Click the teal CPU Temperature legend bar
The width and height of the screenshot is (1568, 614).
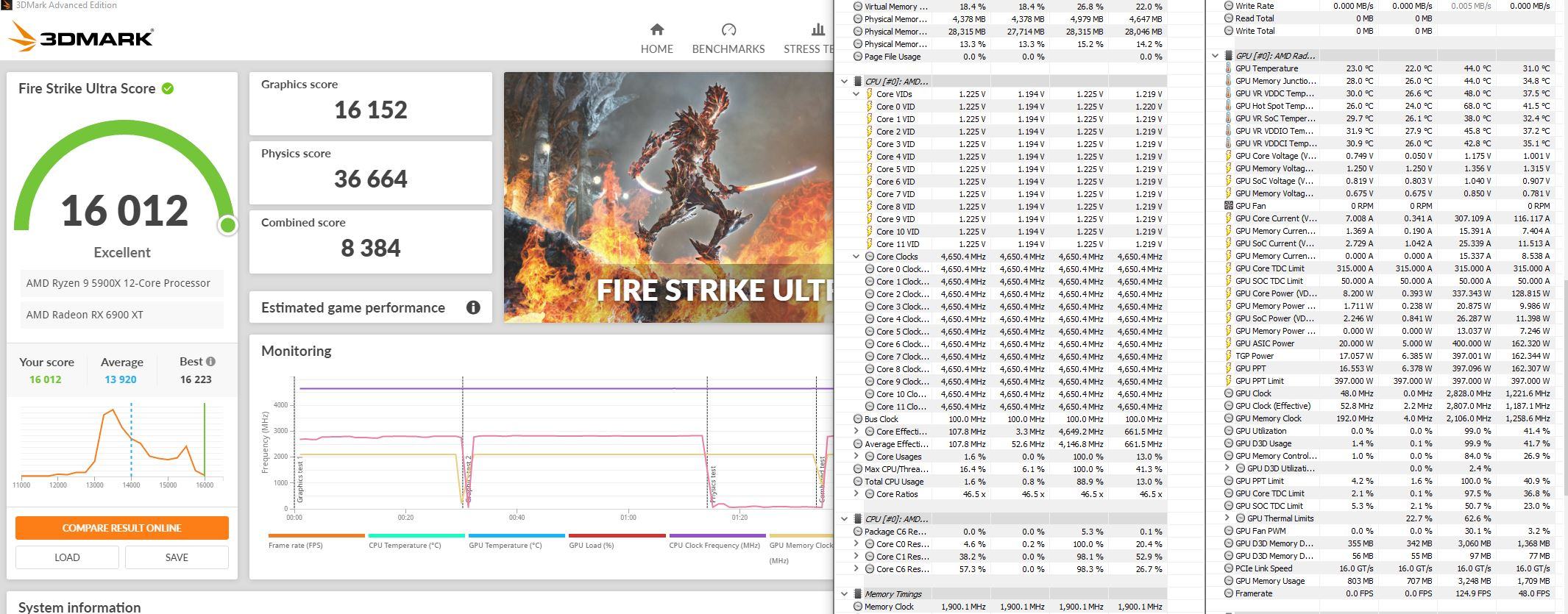pyautogui.click(x=416, y=535)
